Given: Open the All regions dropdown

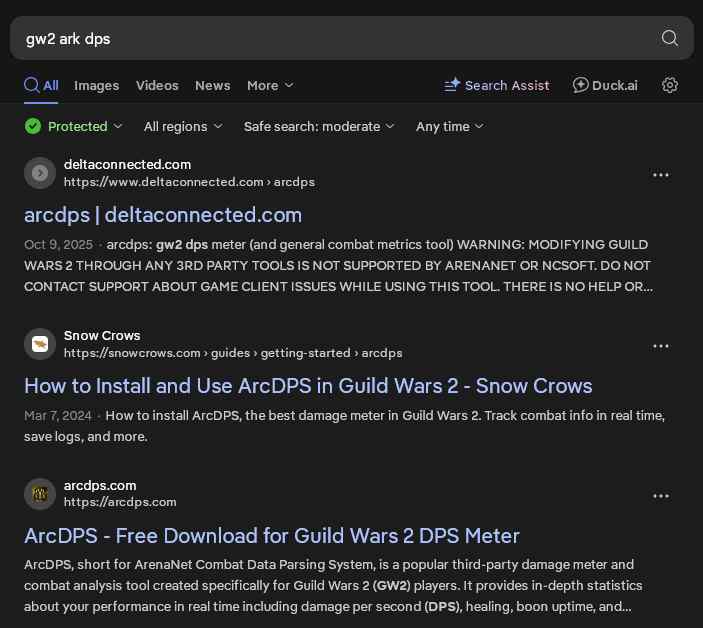Looking at the screenshot, I should (x=183, y=126).
